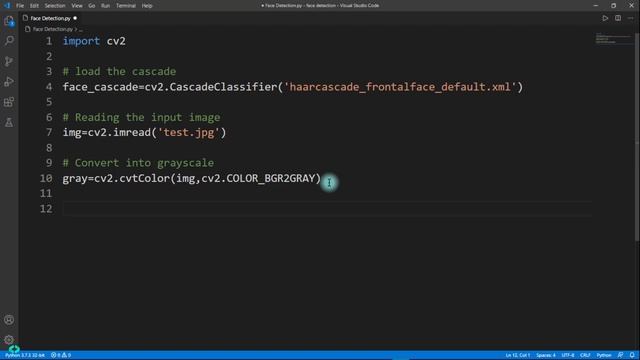
Task: Change file encoding UTF-8
Action: coord(568,355)
